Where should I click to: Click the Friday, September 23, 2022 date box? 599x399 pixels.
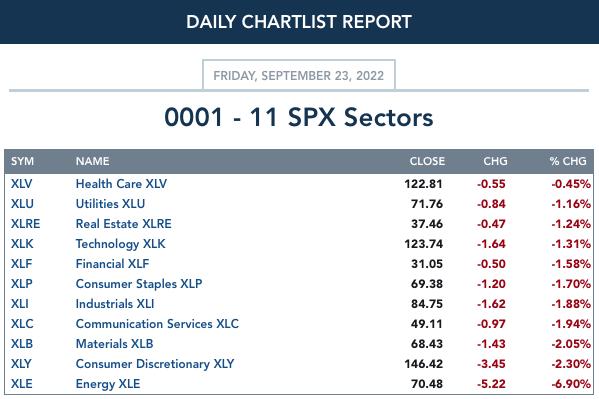(298, 75)
